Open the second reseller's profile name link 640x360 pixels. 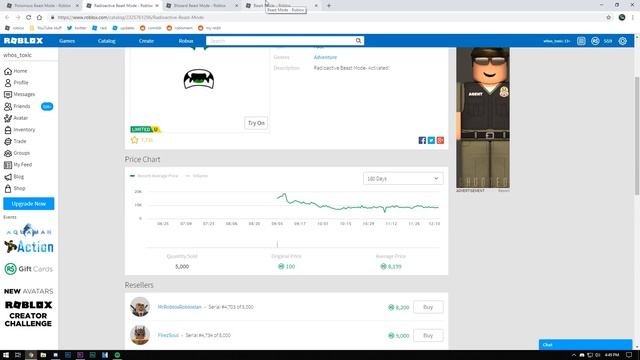tap(168, 335)
